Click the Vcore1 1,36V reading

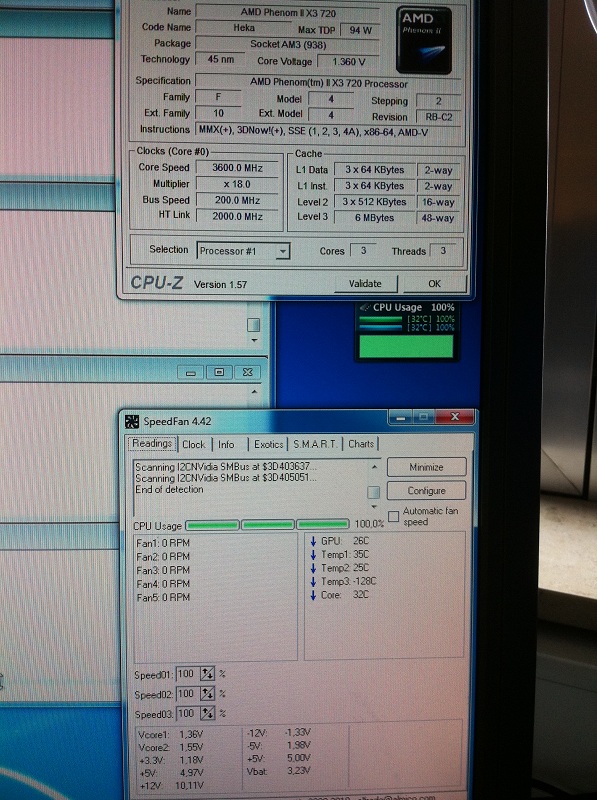(x=170, y=735)
